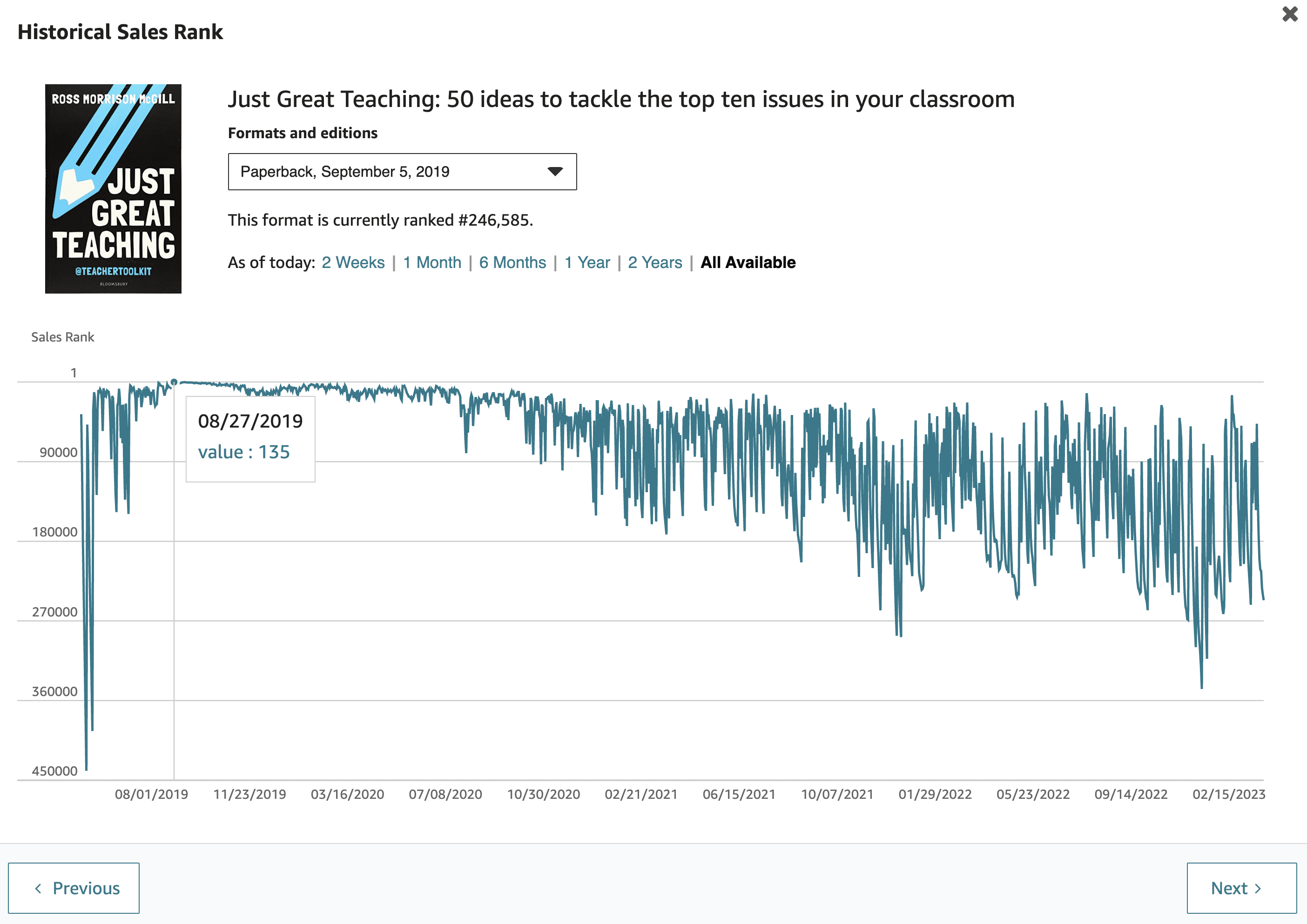This screenshot has width=1307, height=924.
Task: Click the 02/15/2023 x-axis date label
Action: (1228, 794)
